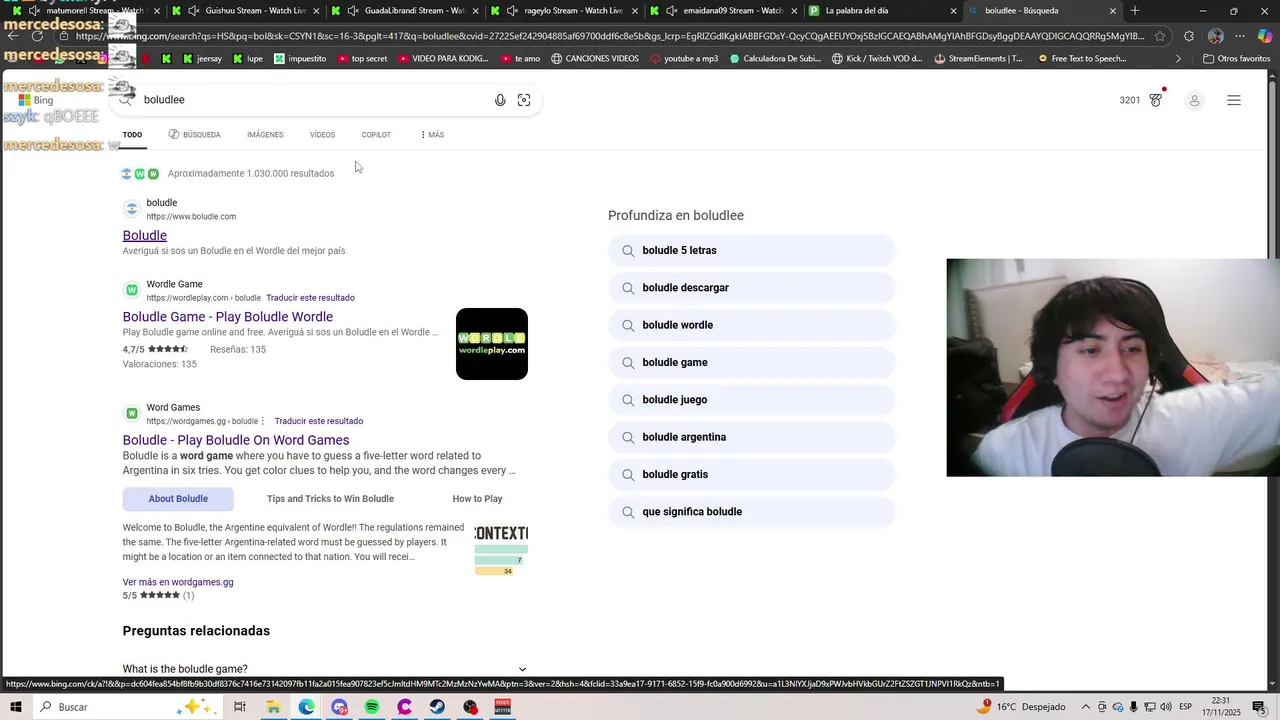
Task: Open Steam from the taskbar
Action: [437, 707]
